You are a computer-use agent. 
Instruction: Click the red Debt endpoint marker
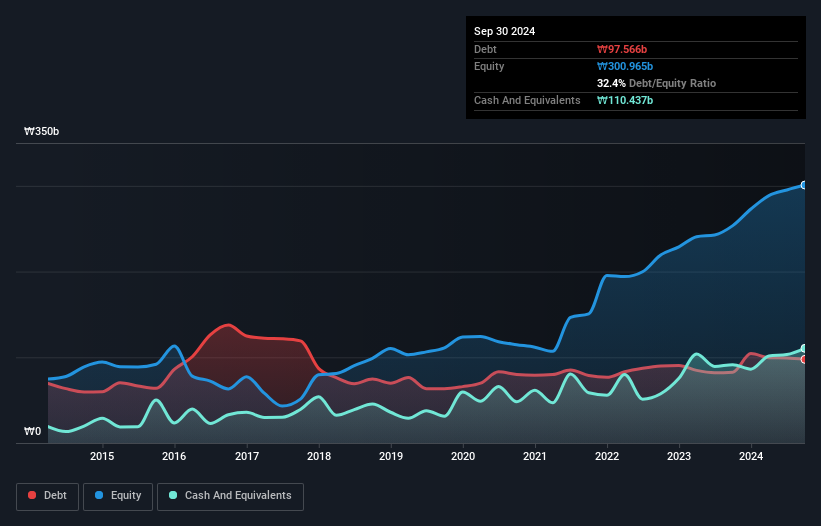pos(804,360)
